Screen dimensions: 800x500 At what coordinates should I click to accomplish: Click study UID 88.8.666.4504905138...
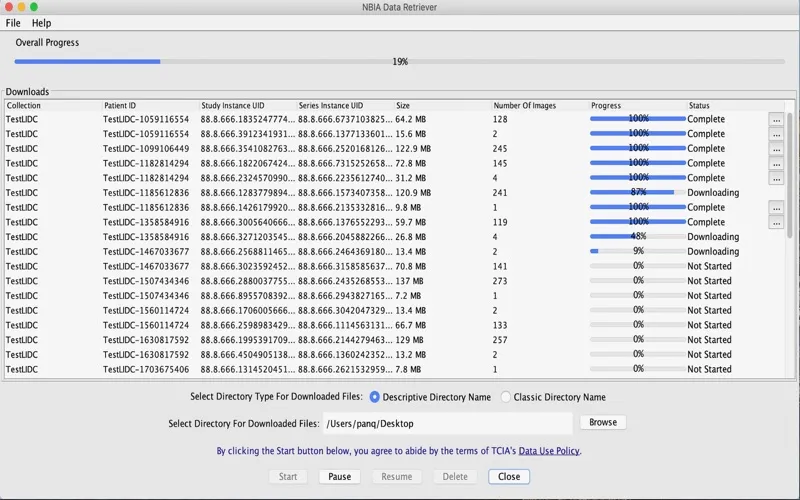pyautogui.click(x=247, y=355)
